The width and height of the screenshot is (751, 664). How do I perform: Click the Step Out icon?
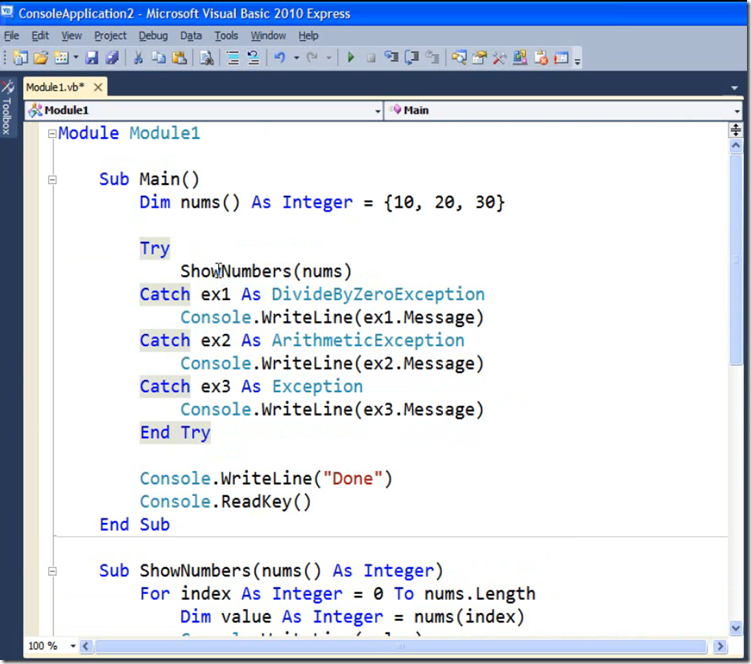432,58
